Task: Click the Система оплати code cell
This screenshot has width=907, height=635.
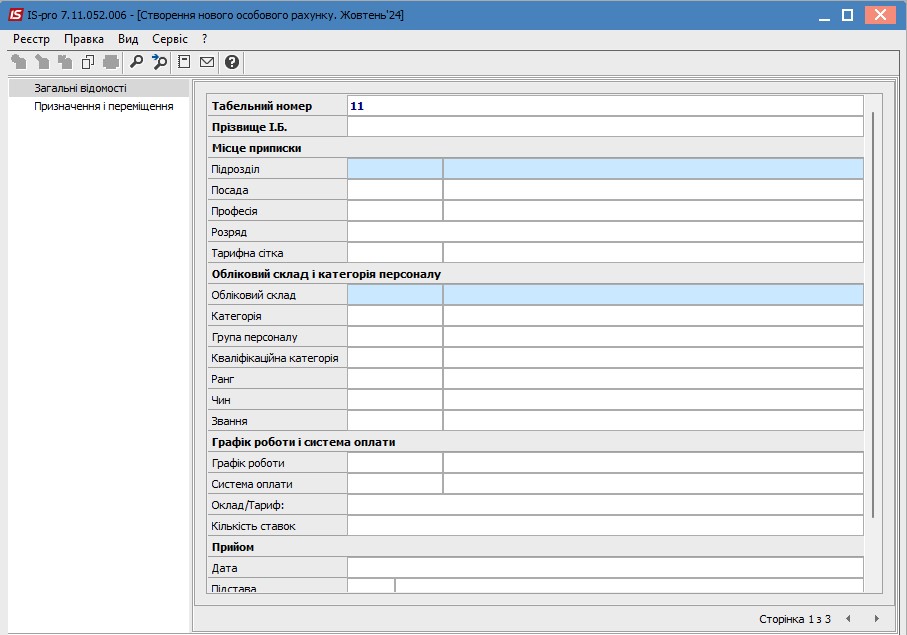Action: pos(395,484)
